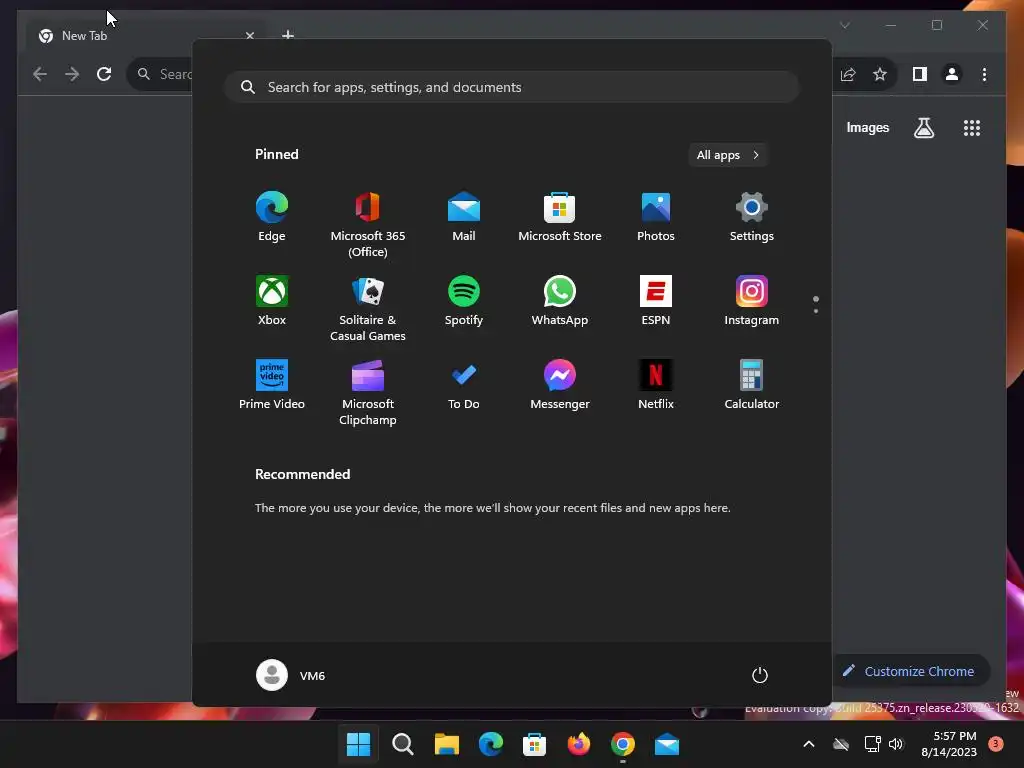This screenshot has width=1024, height=768.
Task: Launch Spotify from pinned apps
Action: click(x=464, y=301)
